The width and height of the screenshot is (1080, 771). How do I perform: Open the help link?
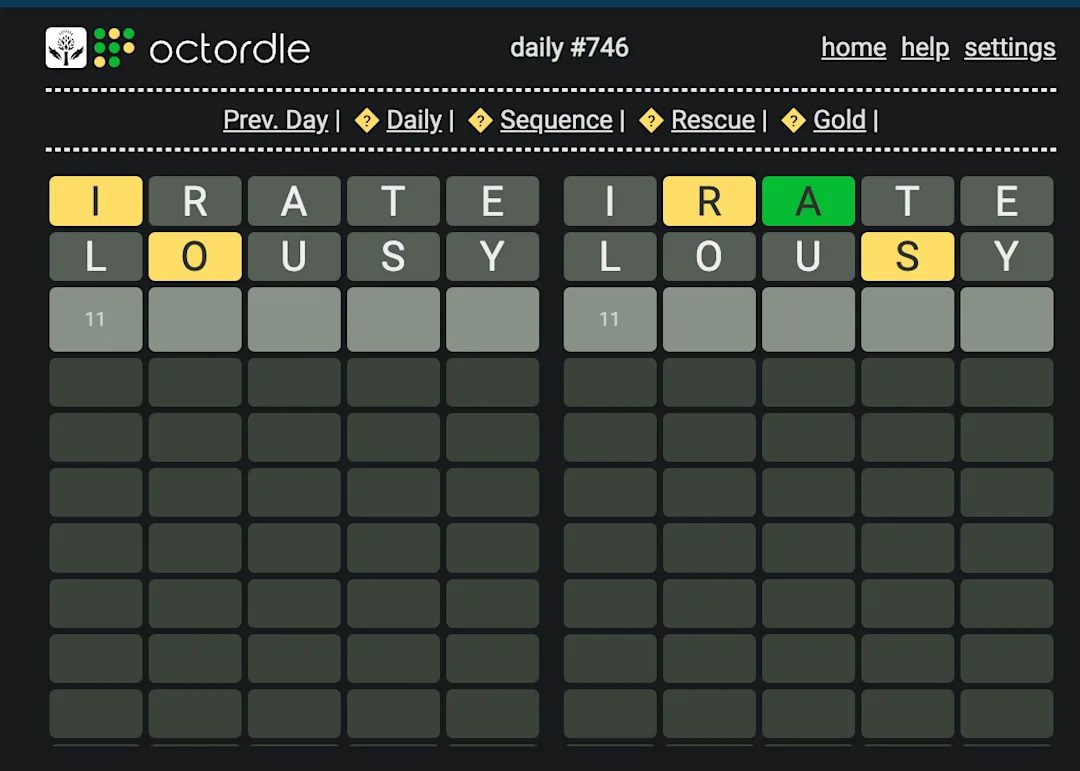point(925,48)
